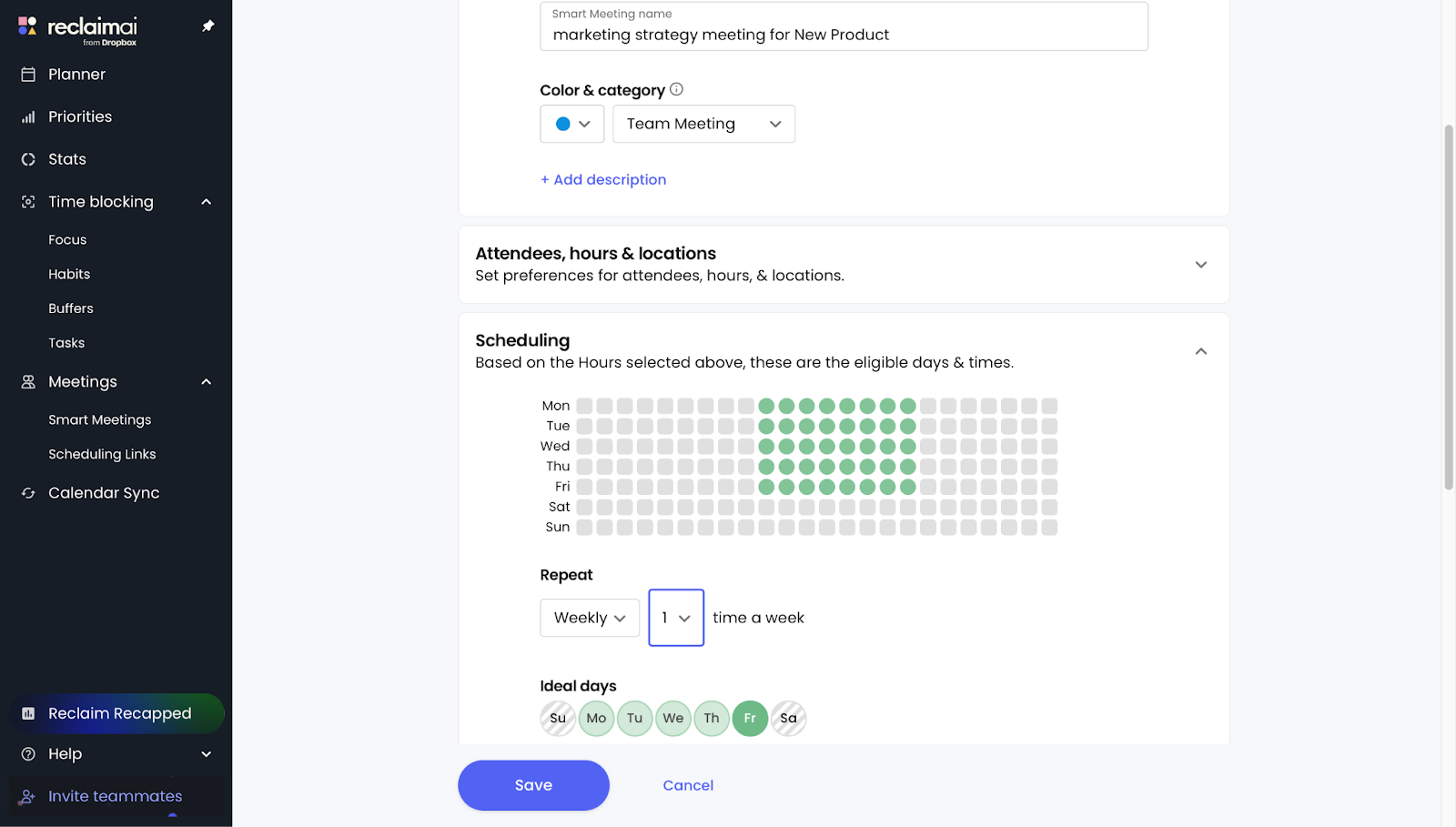1456x827 pixels.
Task: Open the blue color picker dropdown
Action: [x=572, y=125]
